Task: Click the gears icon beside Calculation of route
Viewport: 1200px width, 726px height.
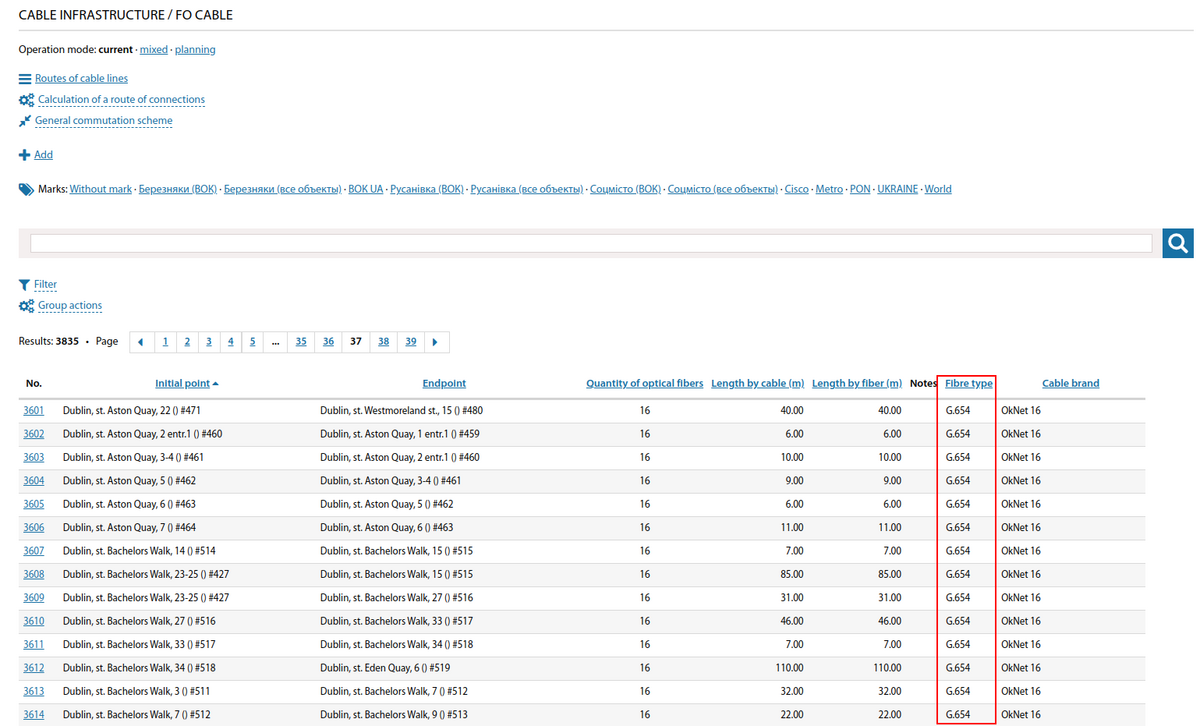Action: click(x=26, y=100)
